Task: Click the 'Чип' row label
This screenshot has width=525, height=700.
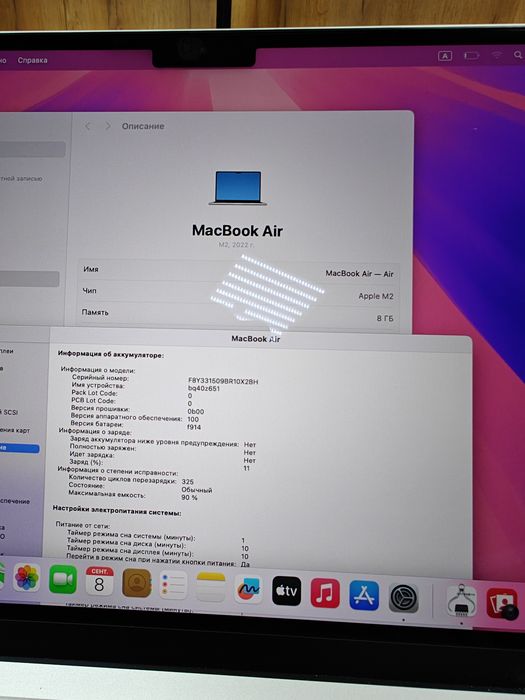Action: click(89, 291)
